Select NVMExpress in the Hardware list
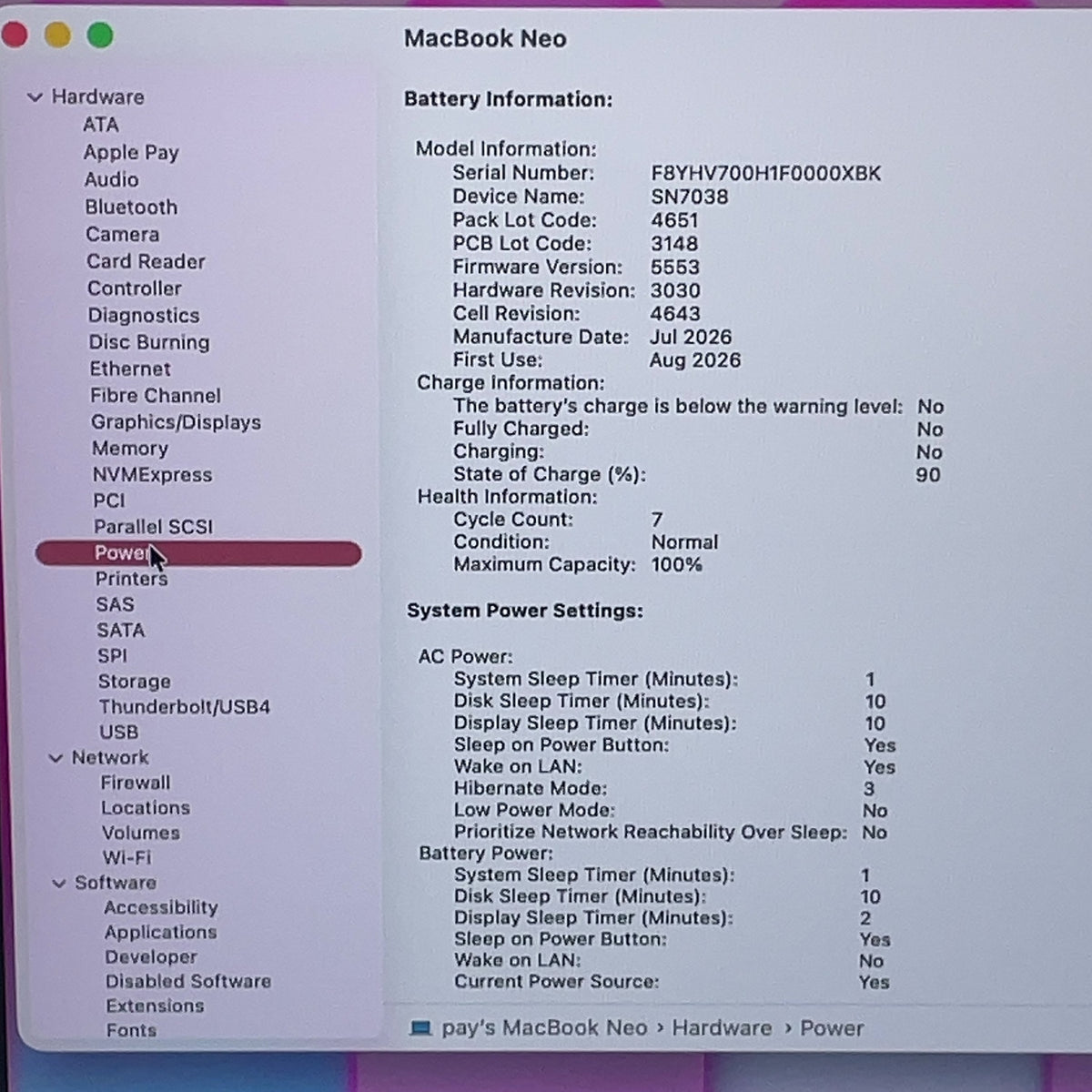This screenshot has height=1092, width=1092. [152, 475]
